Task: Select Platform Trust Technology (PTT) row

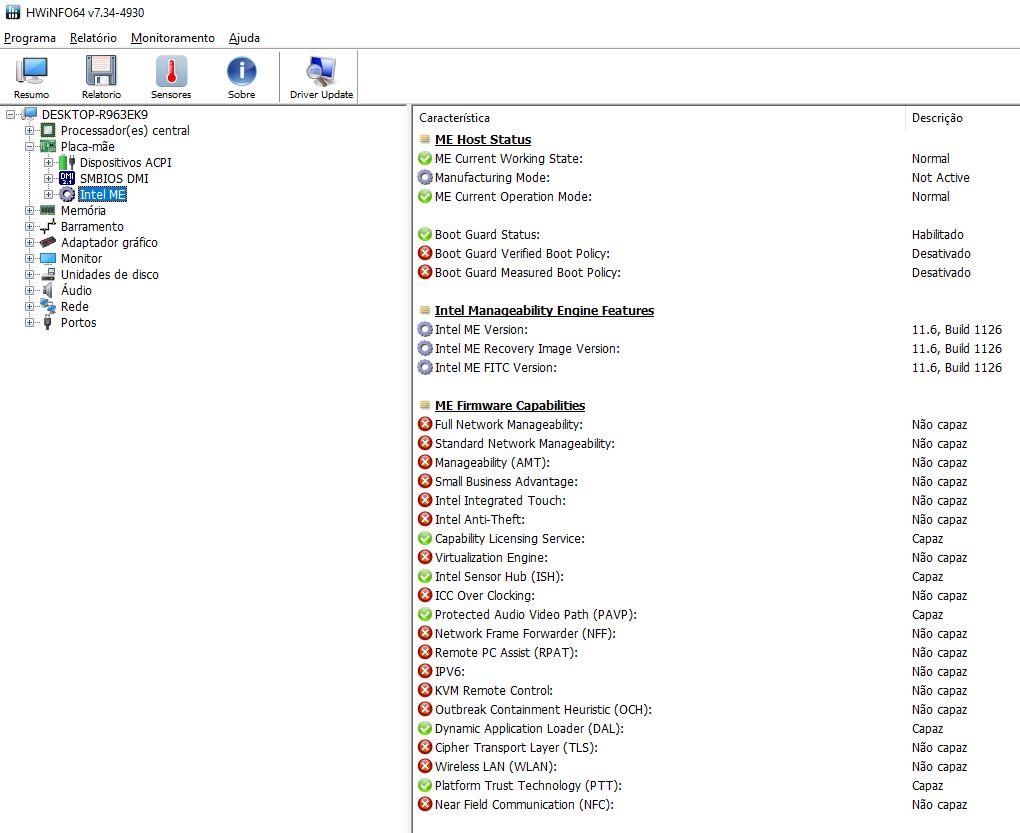Action: click(x=716, y=785)
